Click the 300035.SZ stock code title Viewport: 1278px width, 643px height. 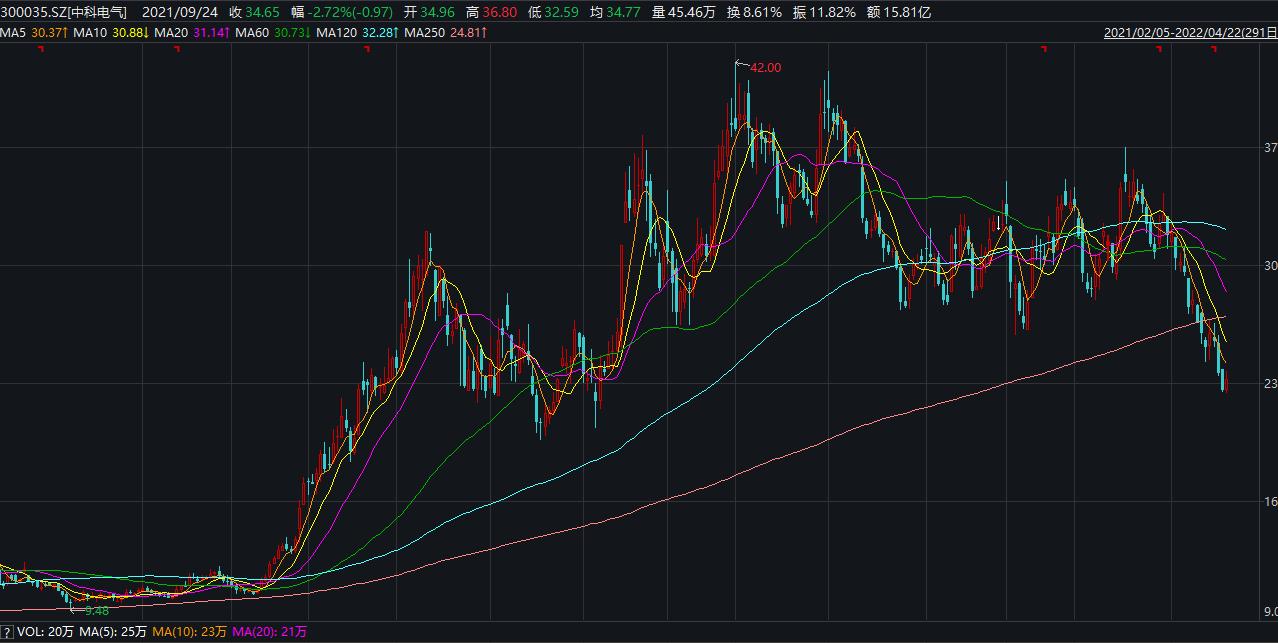65,12
